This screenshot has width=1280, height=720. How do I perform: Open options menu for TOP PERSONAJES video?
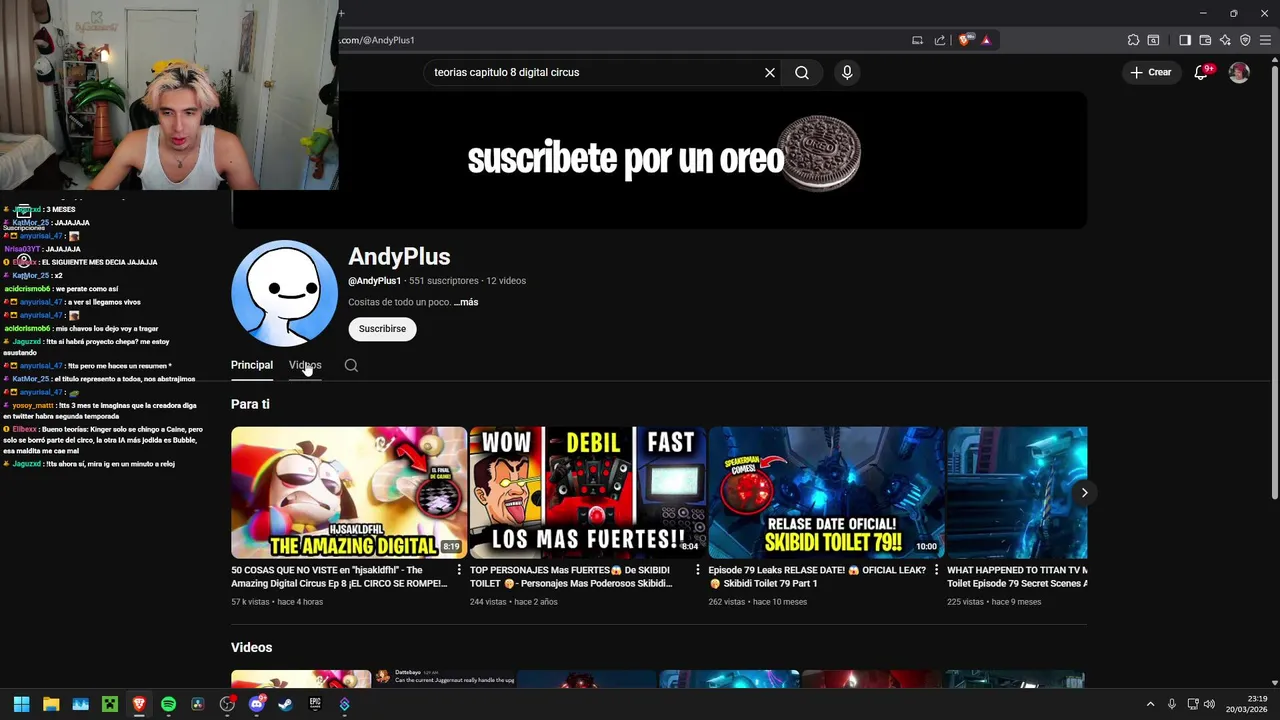click(x=698, y=570)
